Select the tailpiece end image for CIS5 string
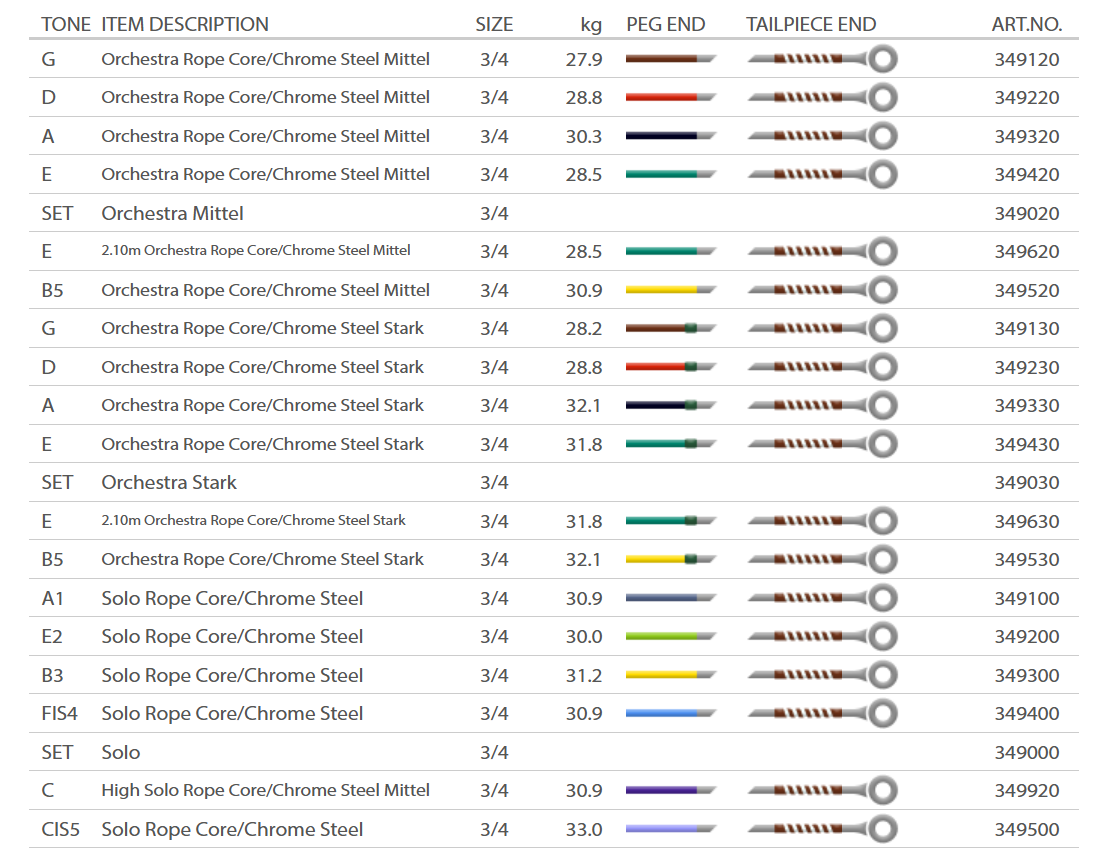The width and height of the screenshot is (1097, 864). [x=822, y=829]
